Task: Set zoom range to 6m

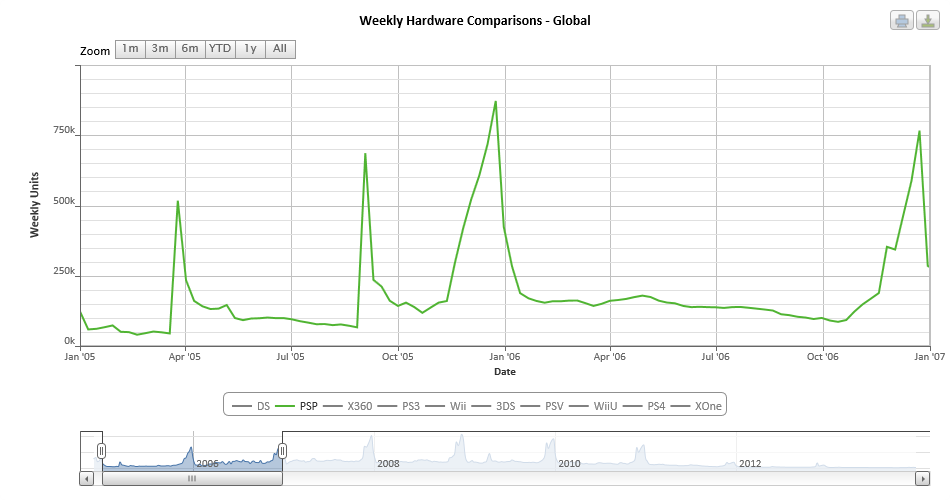Action: 190,49
